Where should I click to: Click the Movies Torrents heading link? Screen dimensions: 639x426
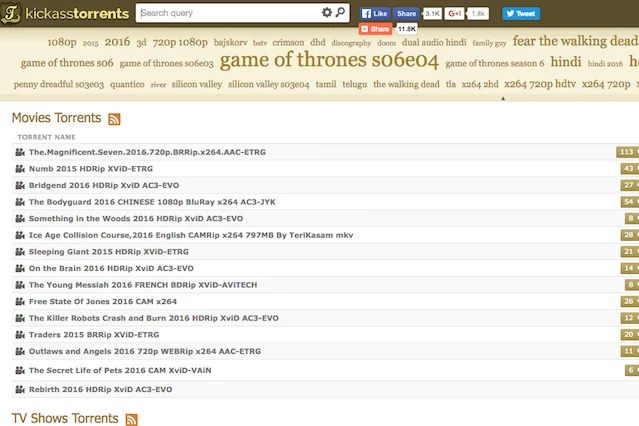(x=56, y=118)
